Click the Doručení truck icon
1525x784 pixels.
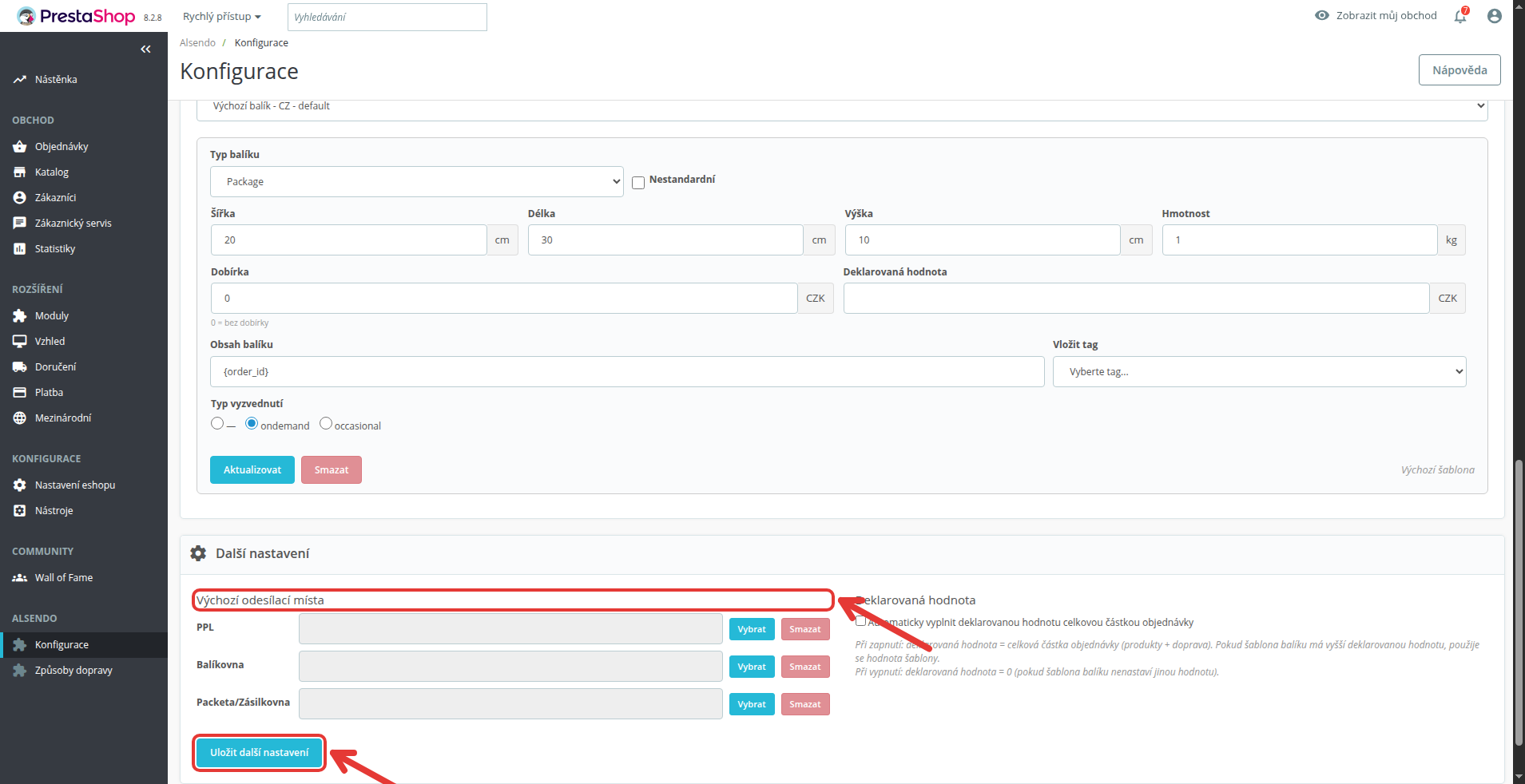click(20, 367)
